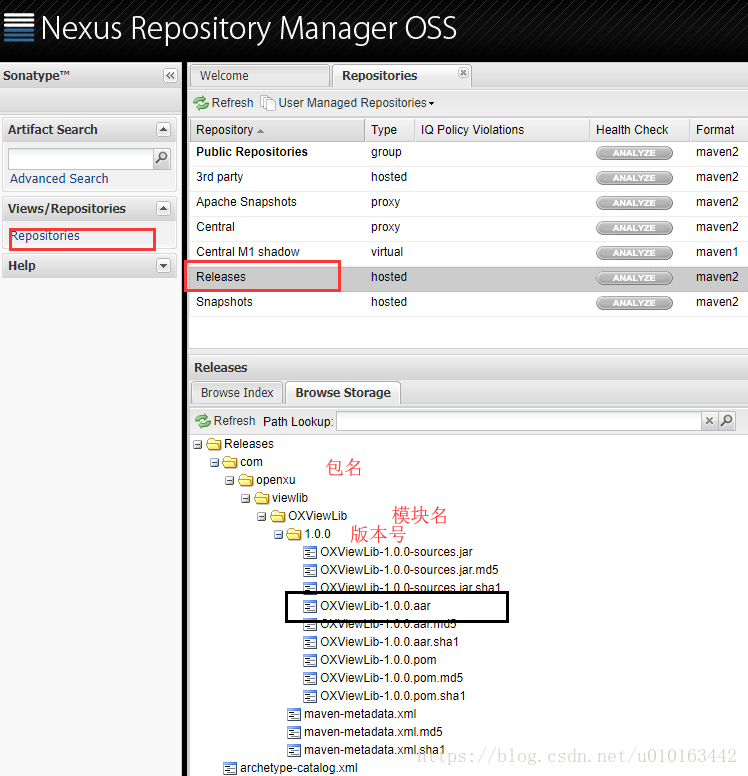Collapse the 1.0.0 version folder

point(278,534)
